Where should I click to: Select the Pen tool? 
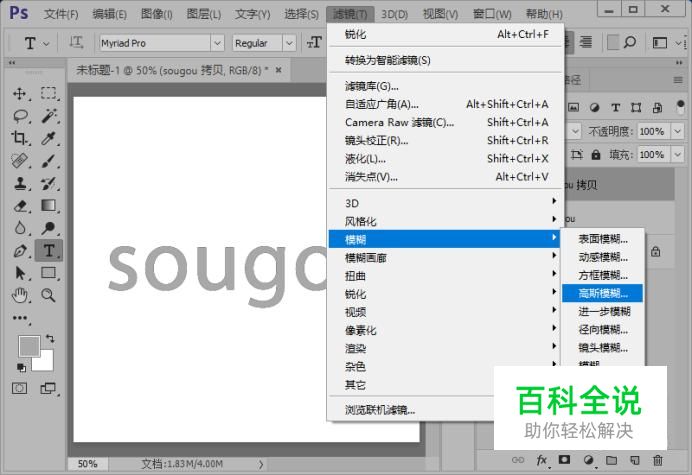point(19,251)
